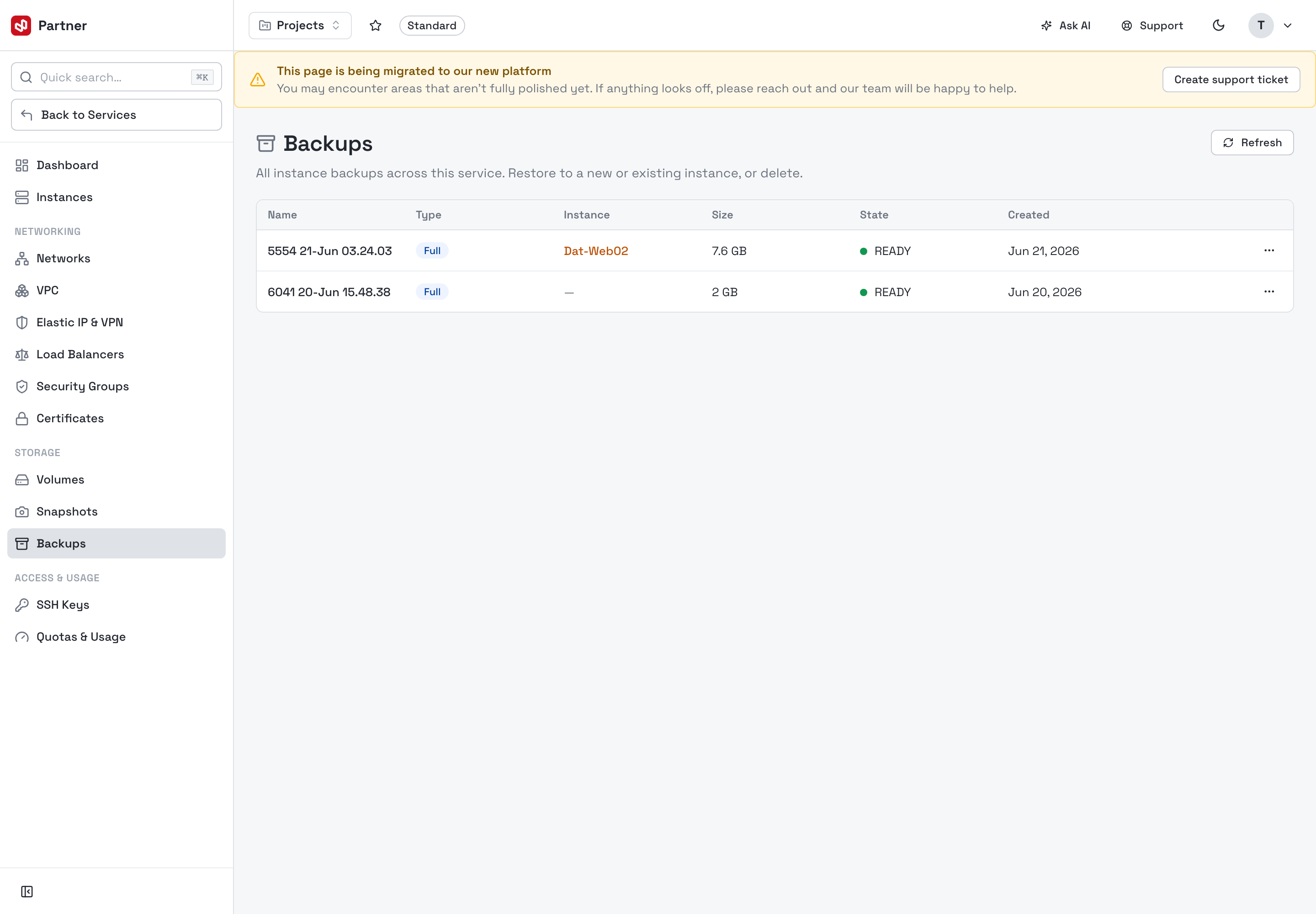Viewport: 1316px width, 914px height.
Task: Open the Dat-Web02 instance link
Action: (595, 251)
